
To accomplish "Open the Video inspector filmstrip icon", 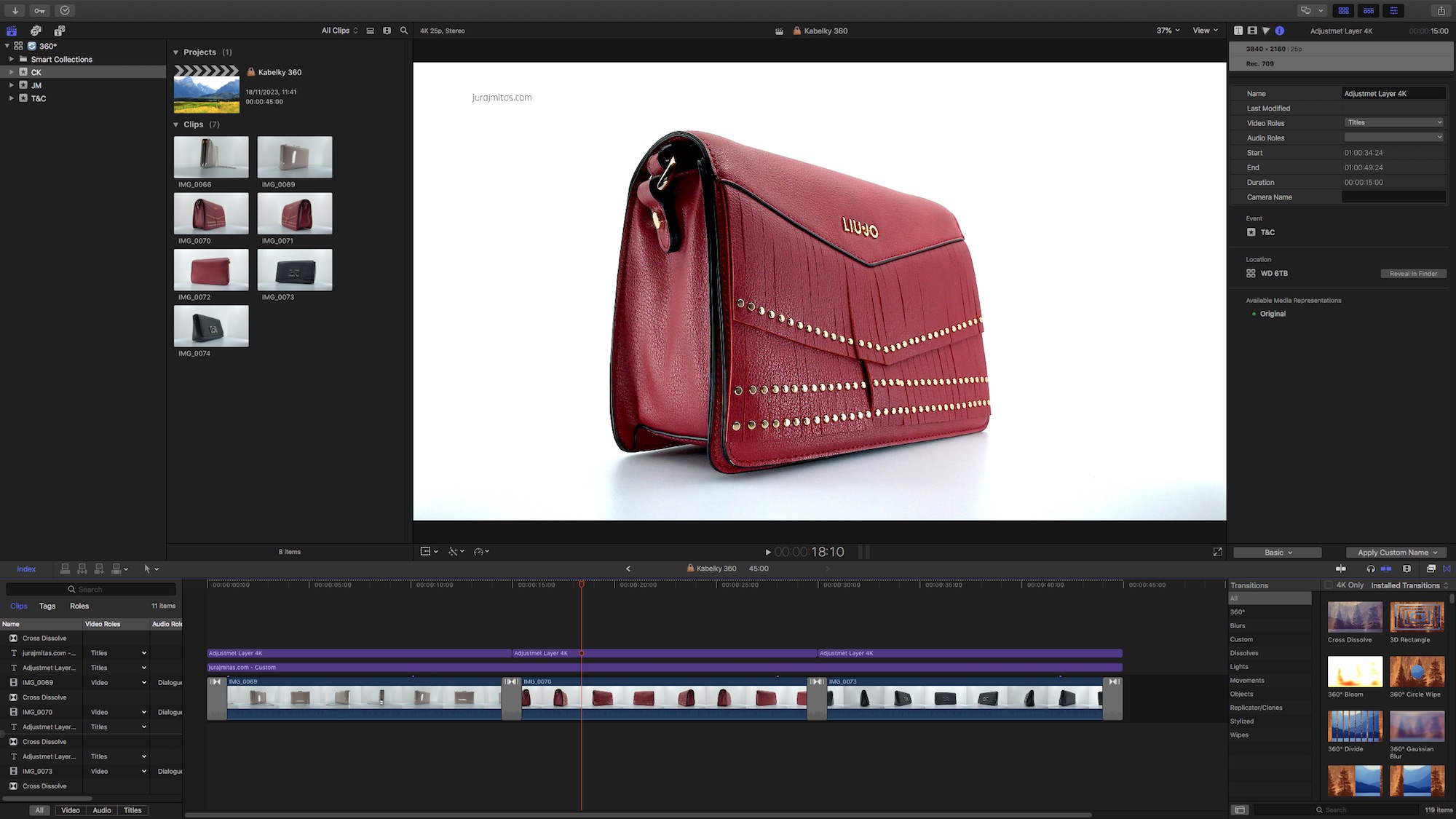I will 1252,31.
